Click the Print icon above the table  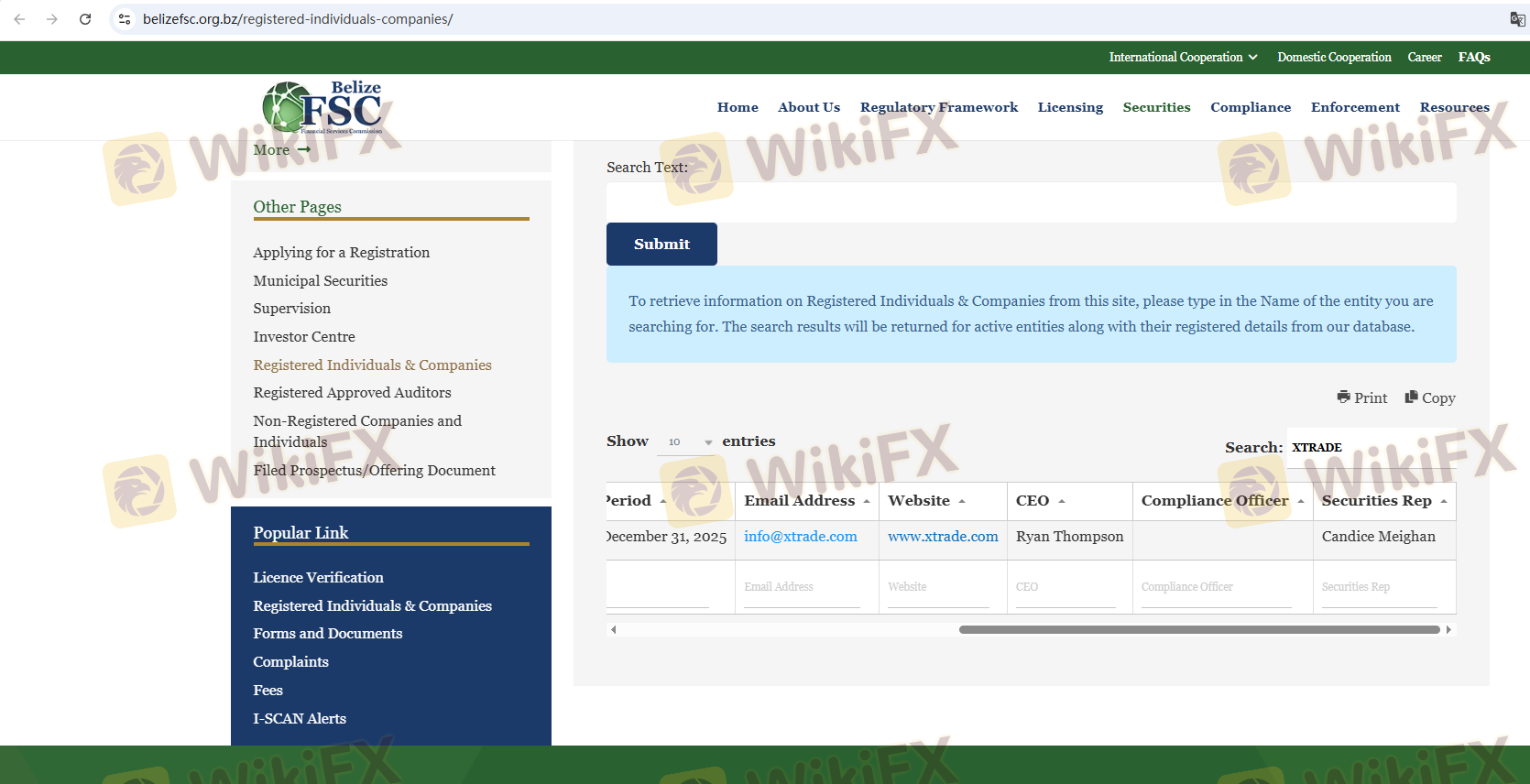(x=1343, y=397)
